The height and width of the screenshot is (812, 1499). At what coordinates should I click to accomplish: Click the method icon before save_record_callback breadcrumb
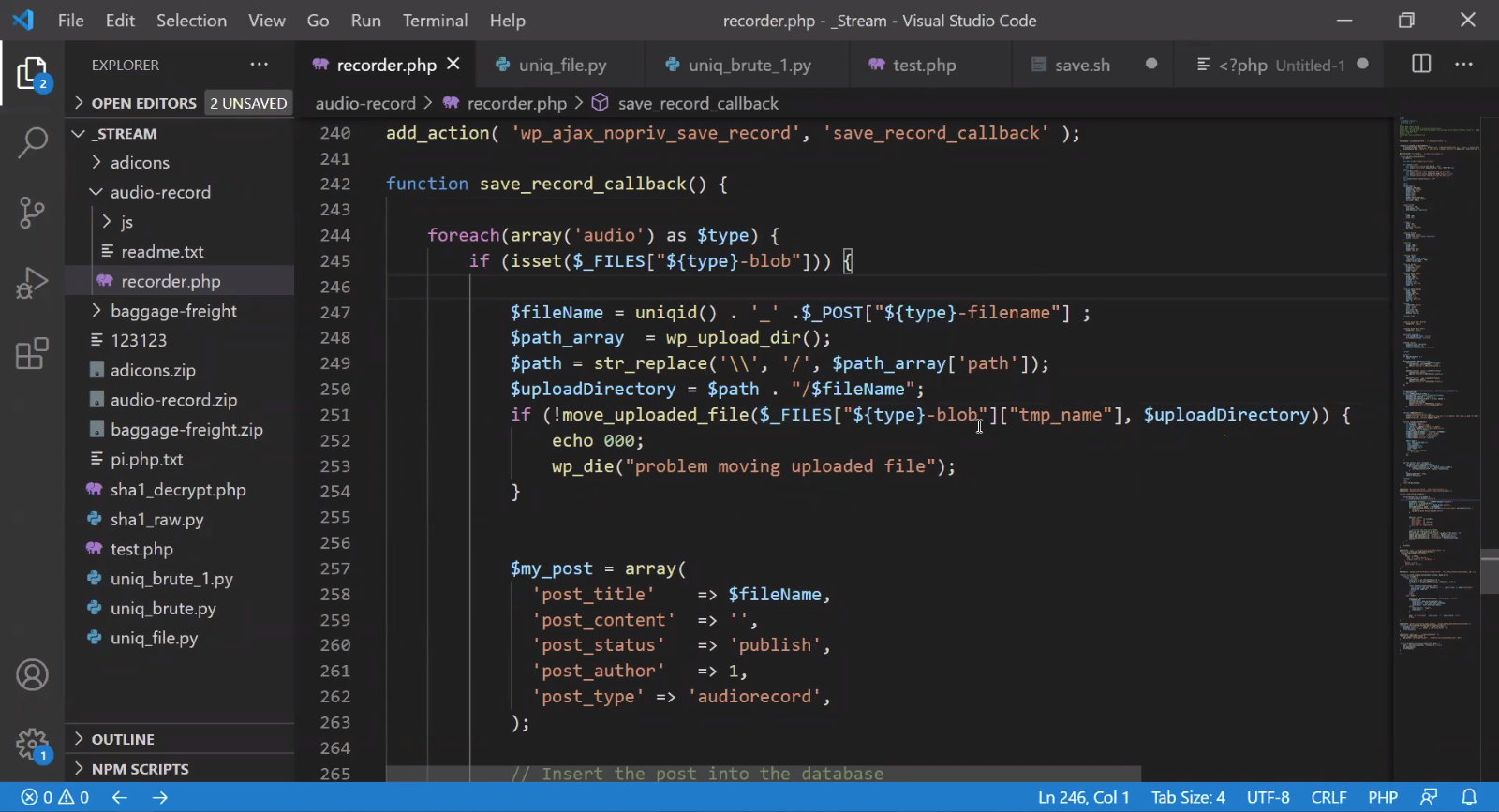tap(601, 103)
